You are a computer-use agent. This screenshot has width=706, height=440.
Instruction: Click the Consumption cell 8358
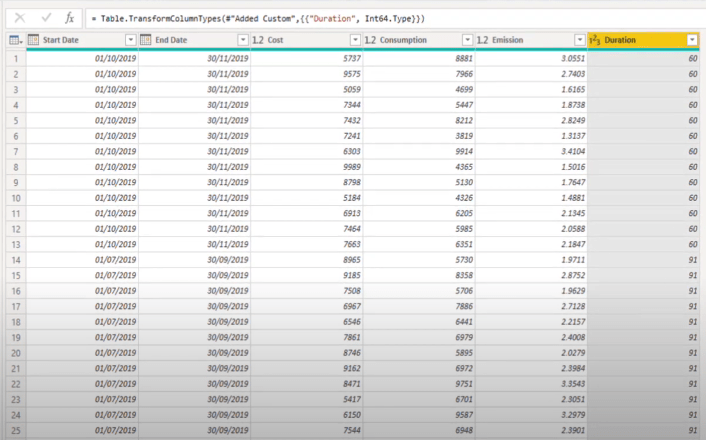[419, 276]
